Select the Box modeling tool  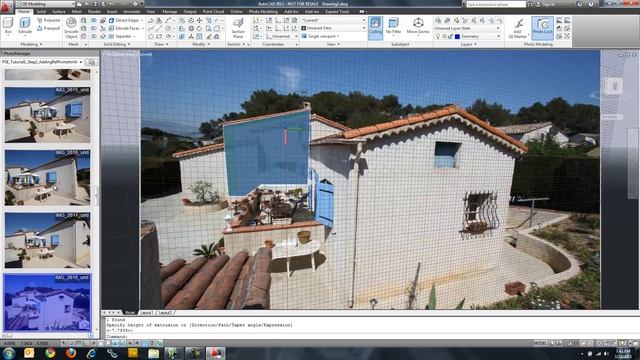coord(8,26)
